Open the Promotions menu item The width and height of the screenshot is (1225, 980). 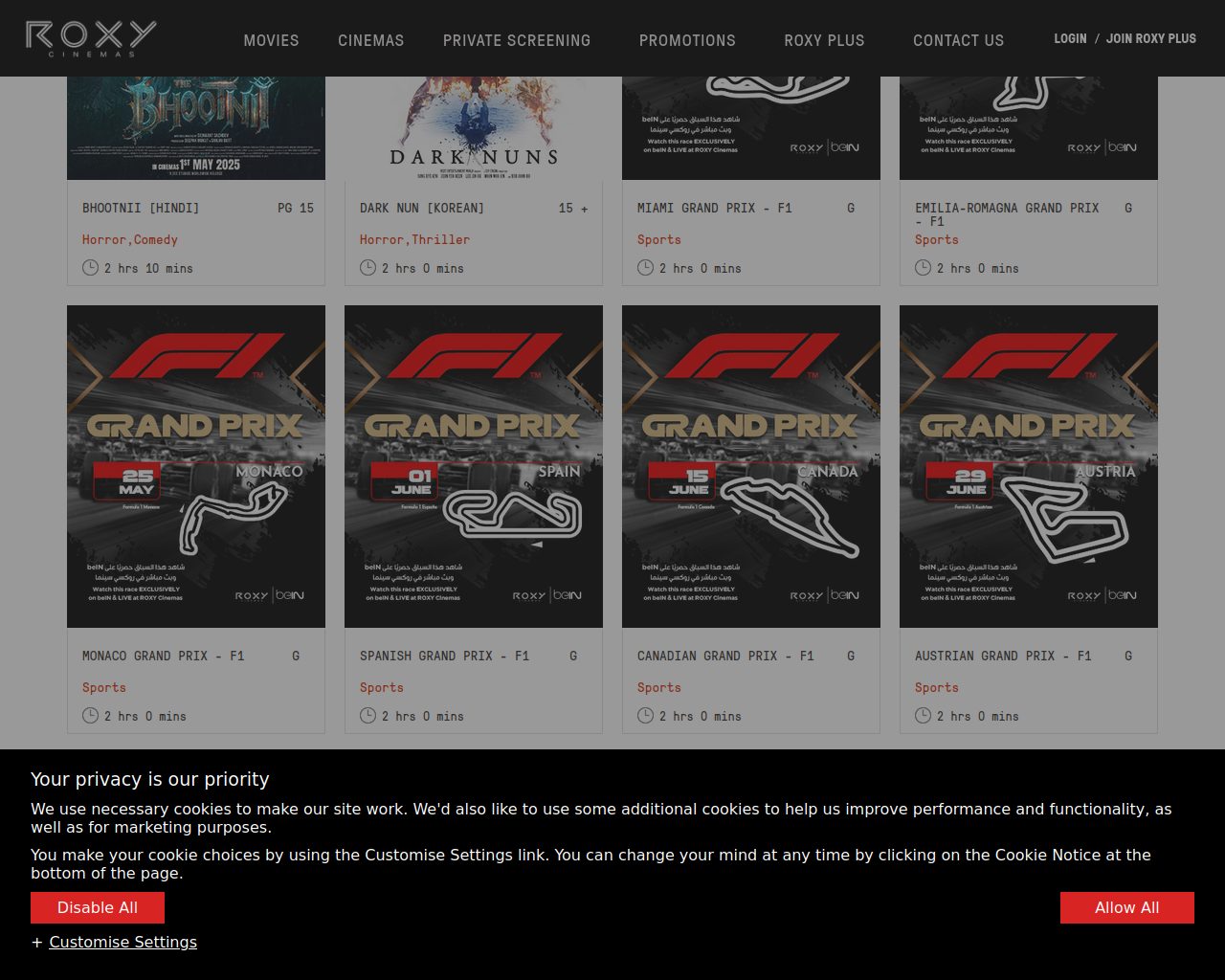[x=687, y=40]
